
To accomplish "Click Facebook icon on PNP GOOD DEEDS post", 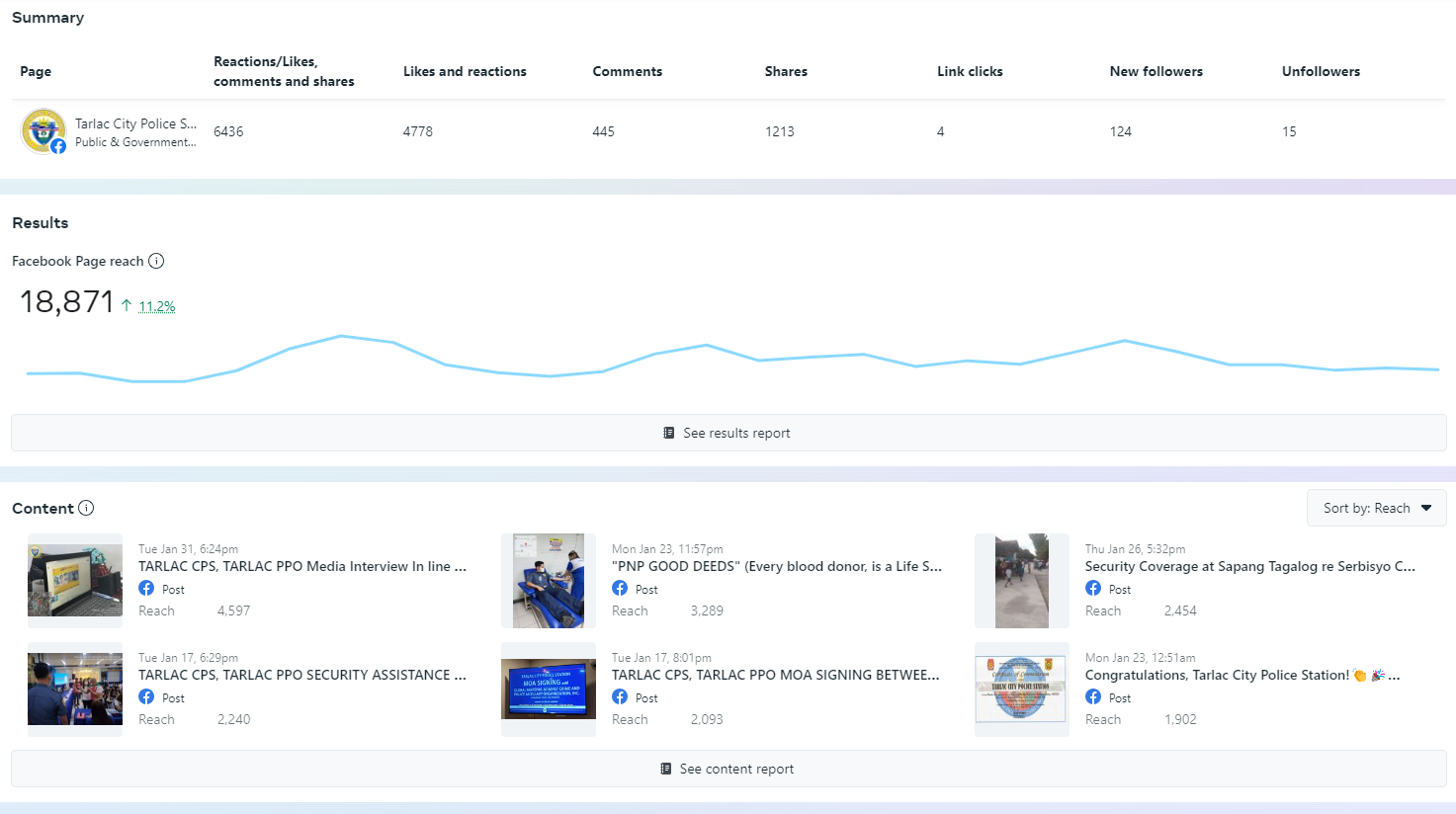I will [620, 588].
